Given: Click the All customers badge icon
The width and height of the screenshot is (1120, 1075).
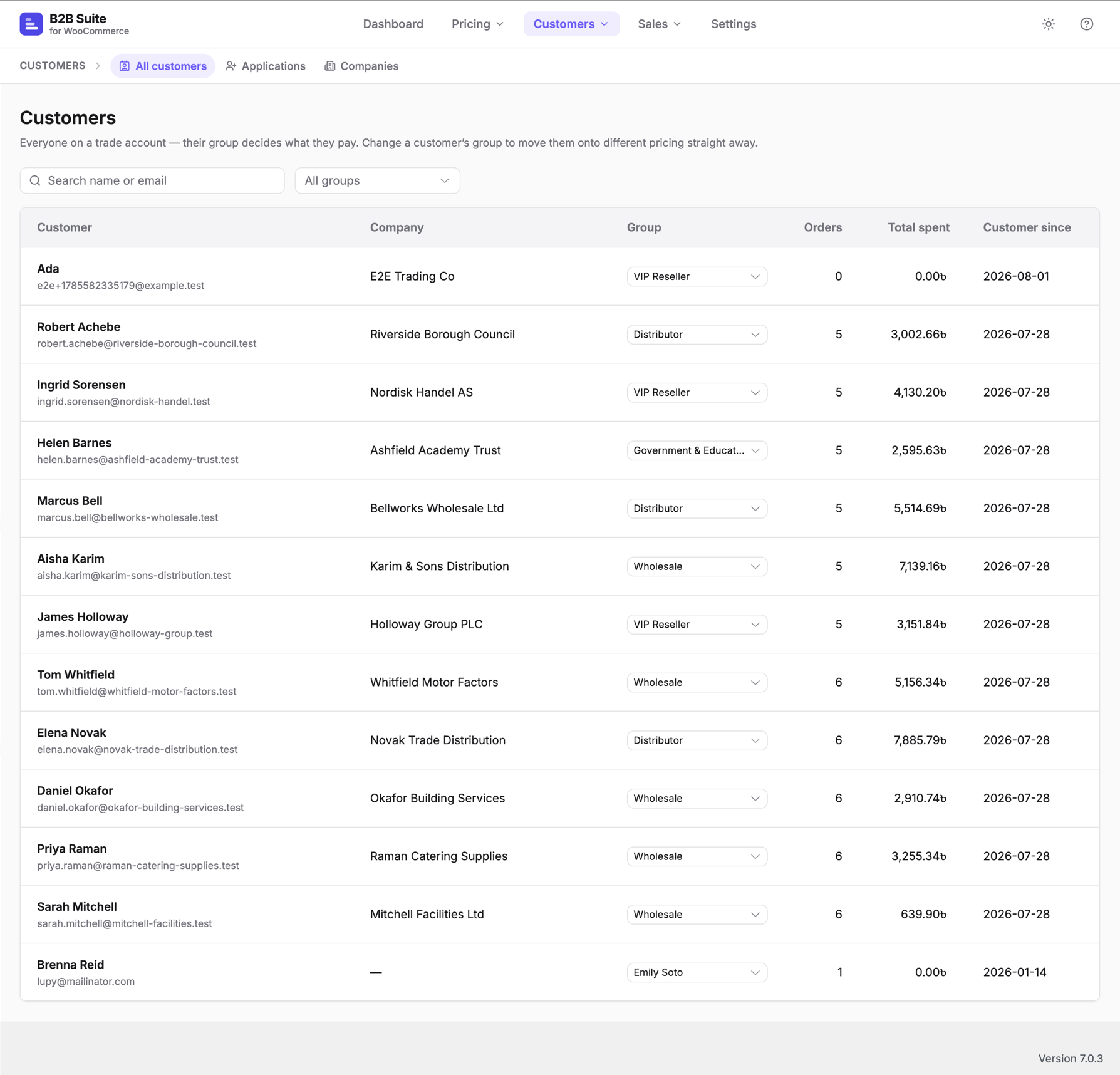Looking at the screenshot, I should 125,66.
